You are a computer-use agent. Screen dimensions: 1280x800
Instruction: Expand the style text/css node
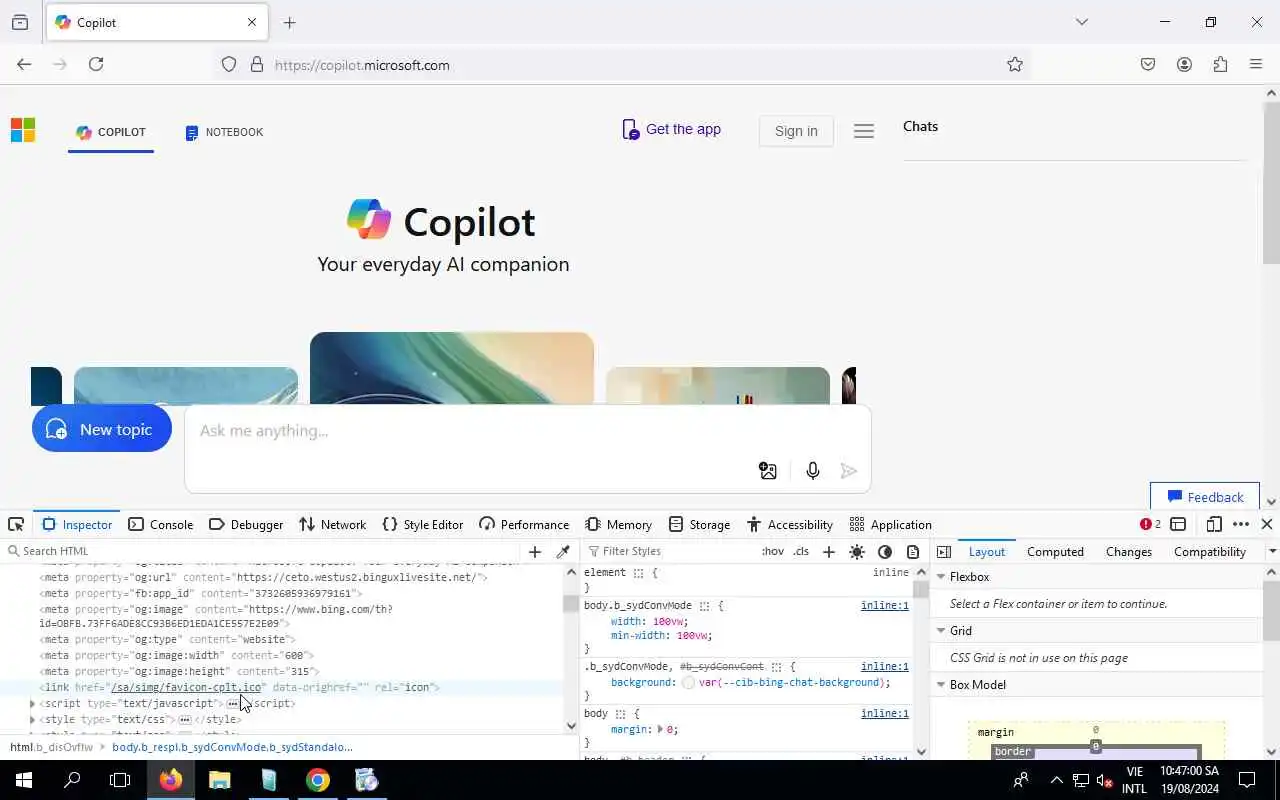32,719
